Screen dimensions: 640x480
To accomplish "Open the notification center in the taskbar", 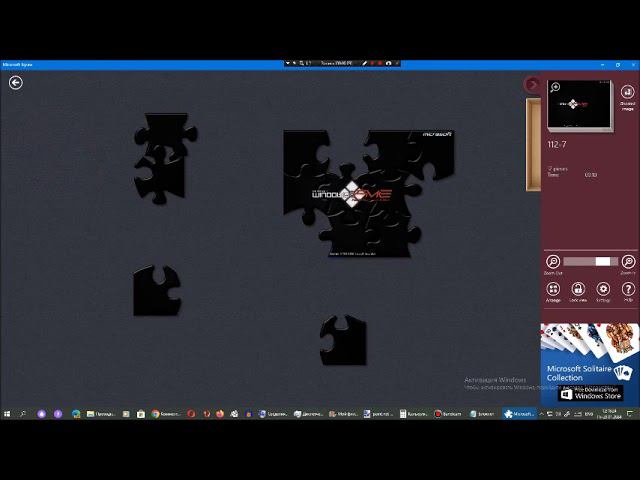I will [630, 414].
